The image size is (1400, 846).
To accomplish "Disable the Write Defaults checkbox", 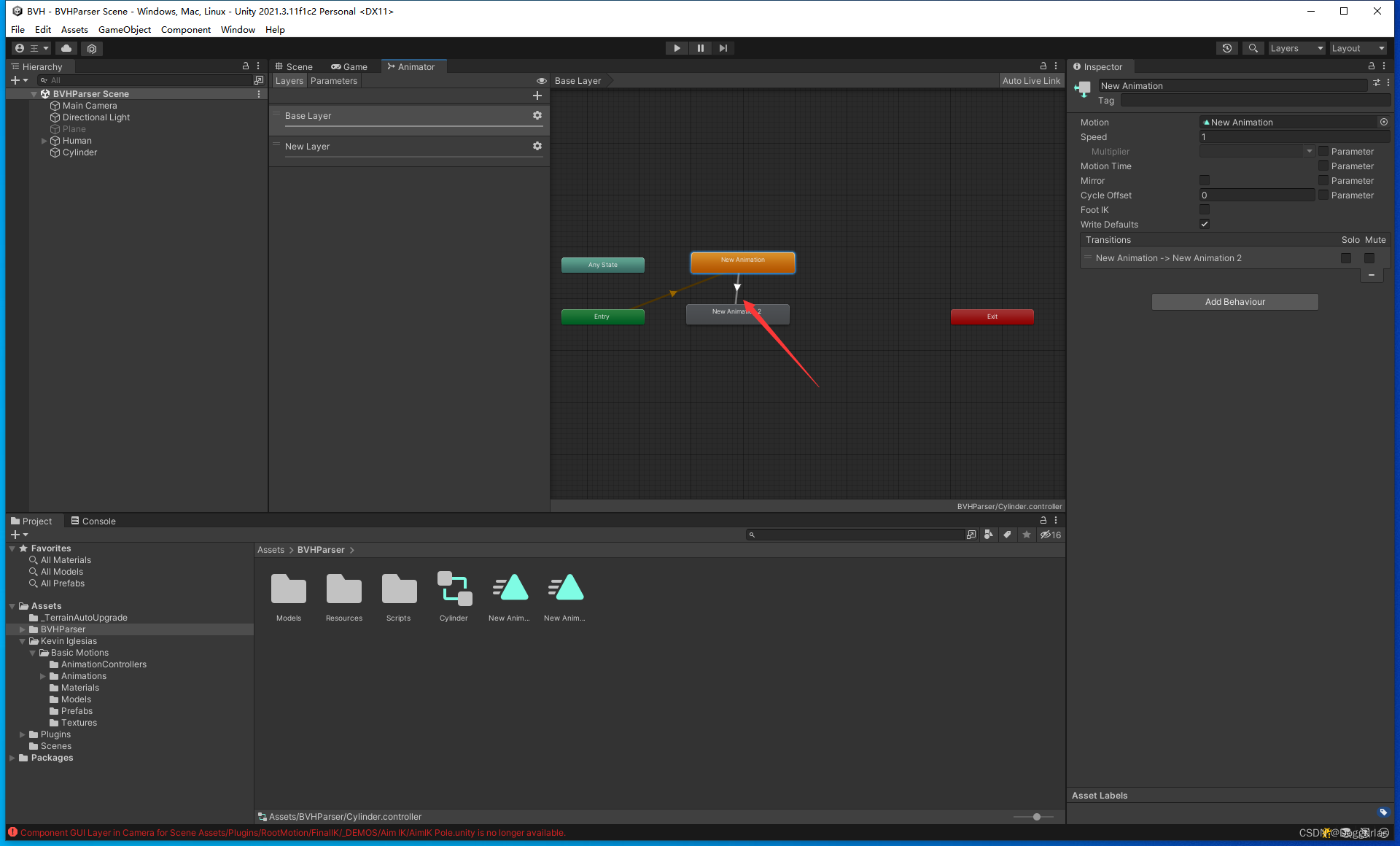I will [x=1205, y=225].
